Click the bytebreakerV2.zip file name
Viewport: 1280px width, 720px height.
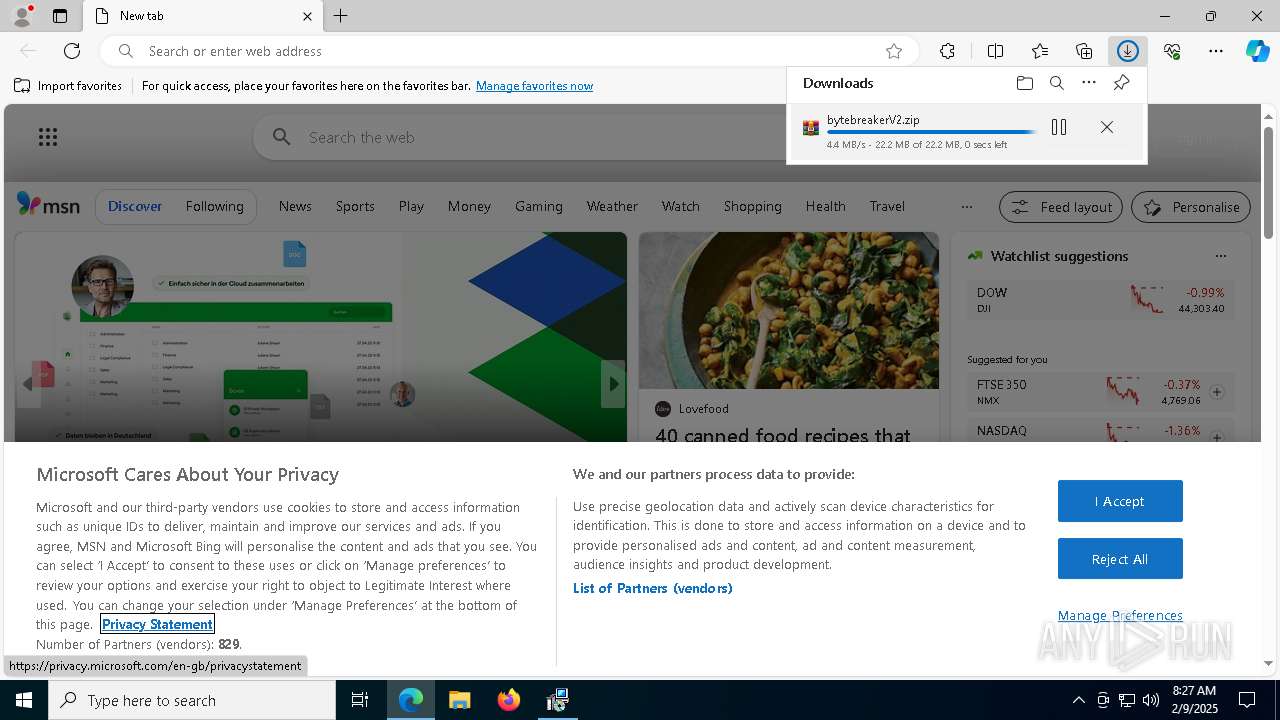(873, 120)
